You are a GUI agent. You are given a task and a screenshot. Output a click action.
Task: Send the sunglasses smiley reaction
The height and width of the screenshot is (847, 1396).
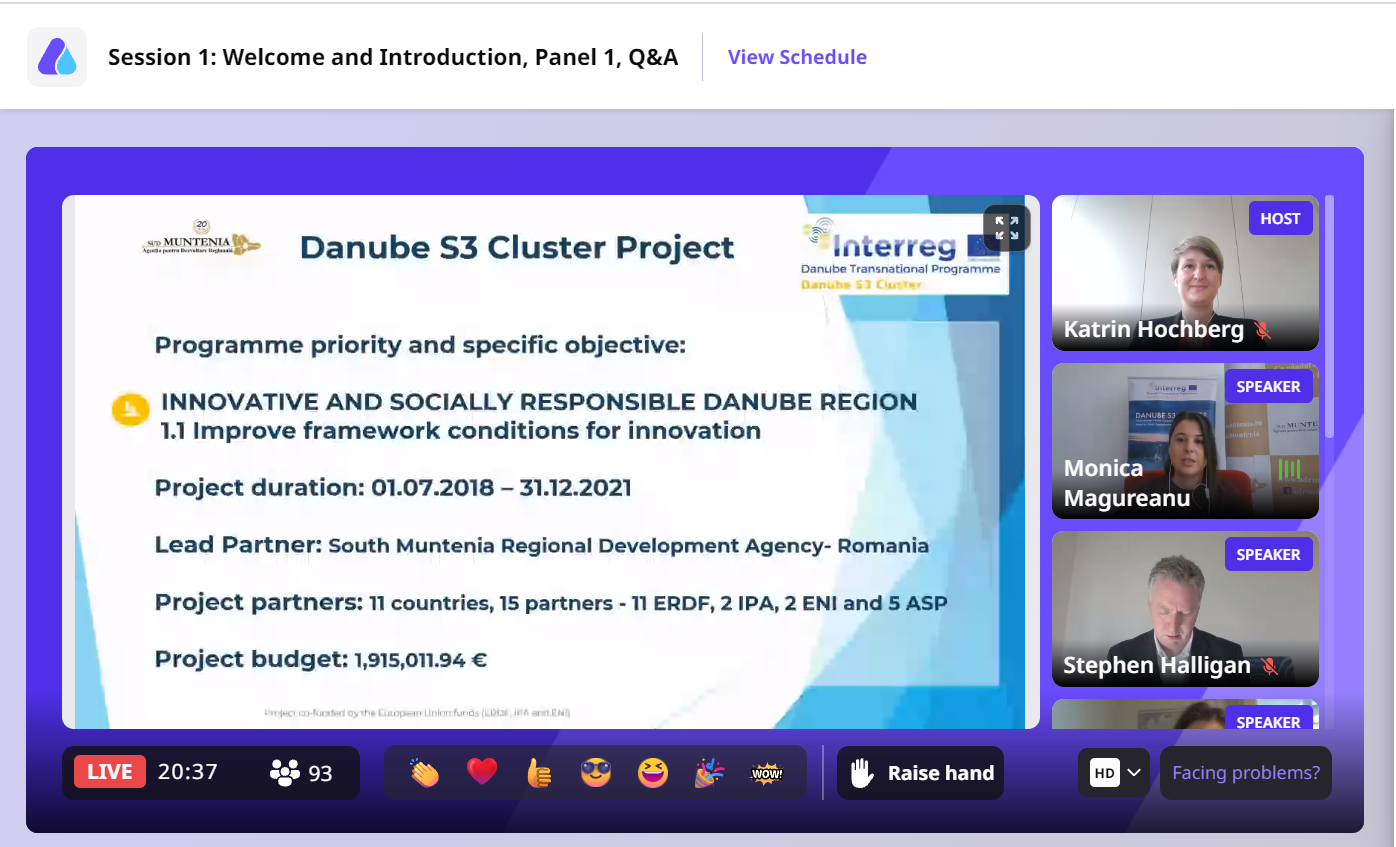(596, 772)
